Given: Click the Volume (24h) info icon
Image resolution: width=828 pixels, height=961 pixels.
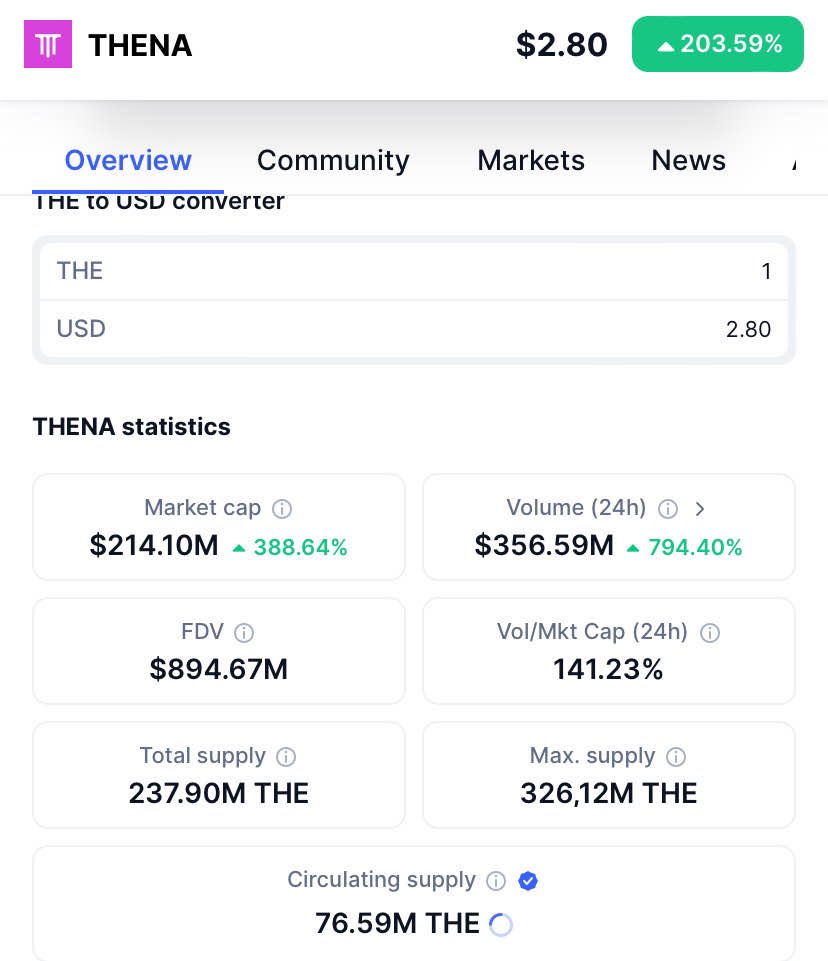Looking at the screenshot, I should tap(668, 509).
